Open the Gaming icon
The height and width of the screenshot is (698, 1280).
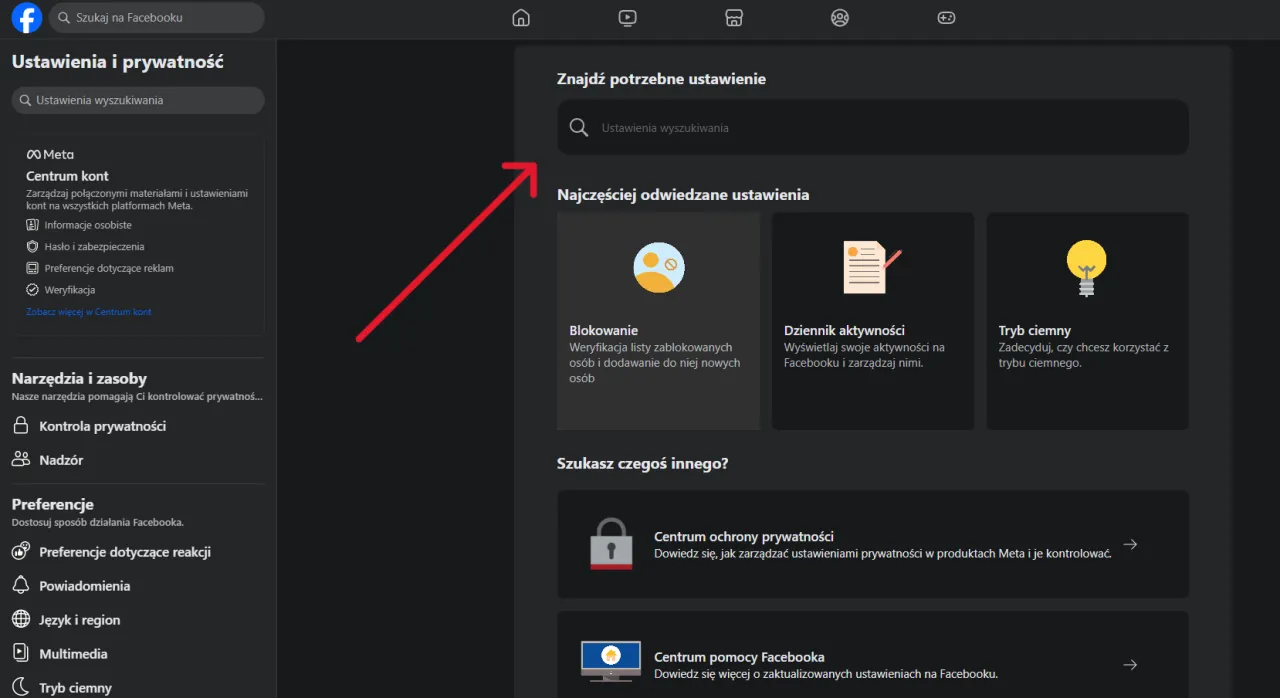(x=946, y=18)
